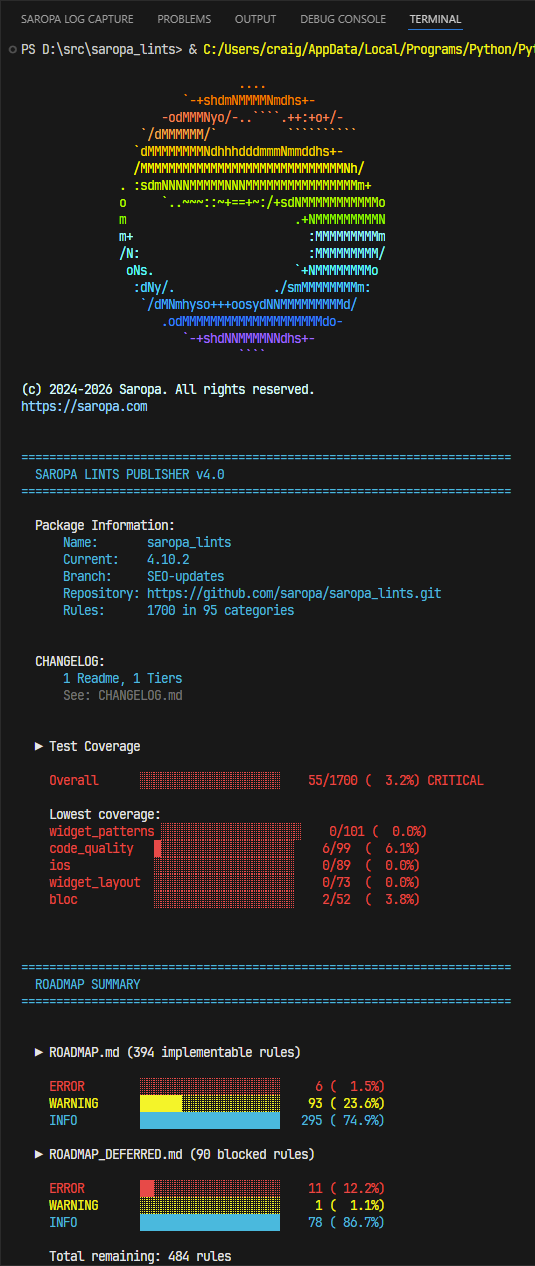Viewport: 535px width, 1266px height.
Task: Click the Overall coverage progress bar
Action: [210, 780]
